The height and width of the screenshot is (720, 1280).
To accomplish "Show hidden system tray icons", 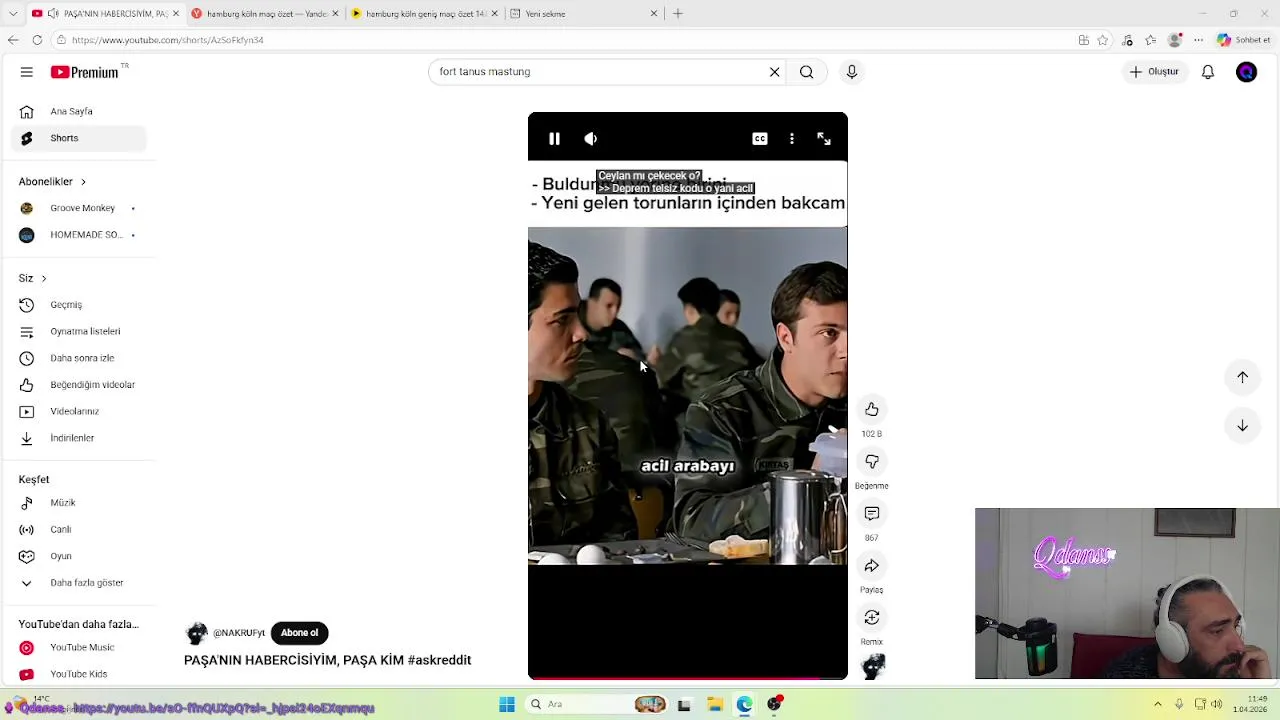I will [1158, 705].
